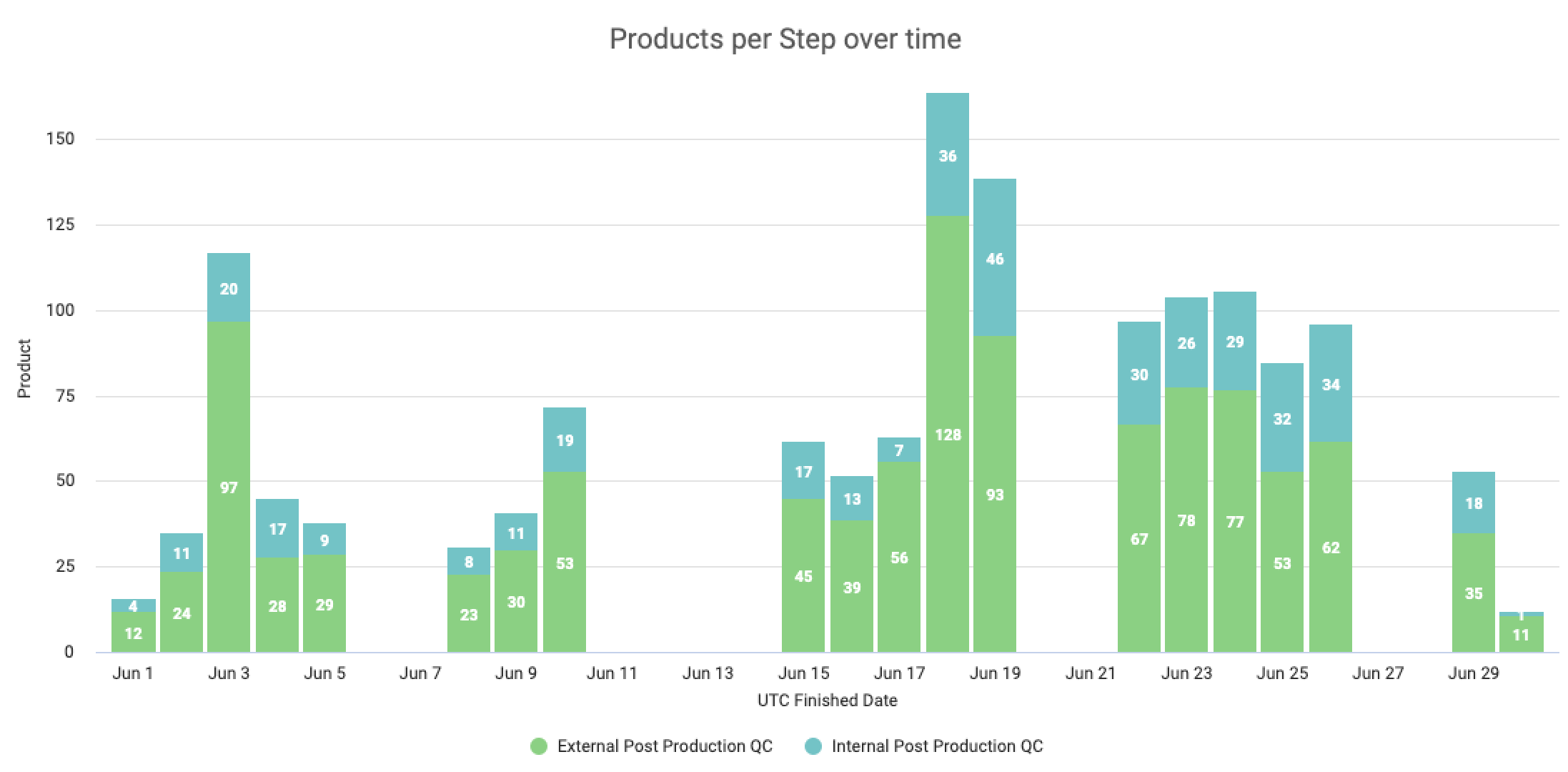Select the teal segment labeled 26

(x=1186, y=342)
